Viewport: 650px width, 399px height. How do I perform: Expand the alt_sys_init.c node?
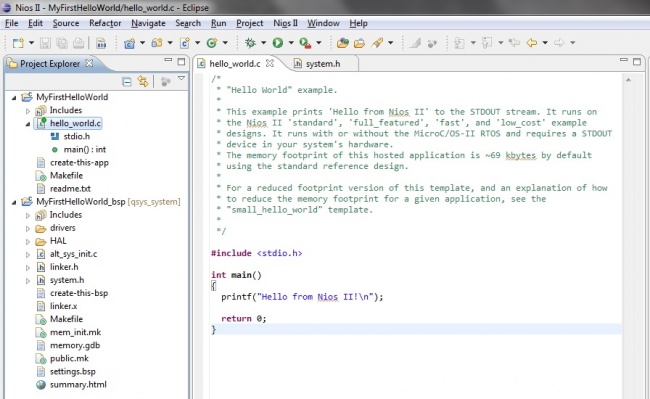pos(28,254)
